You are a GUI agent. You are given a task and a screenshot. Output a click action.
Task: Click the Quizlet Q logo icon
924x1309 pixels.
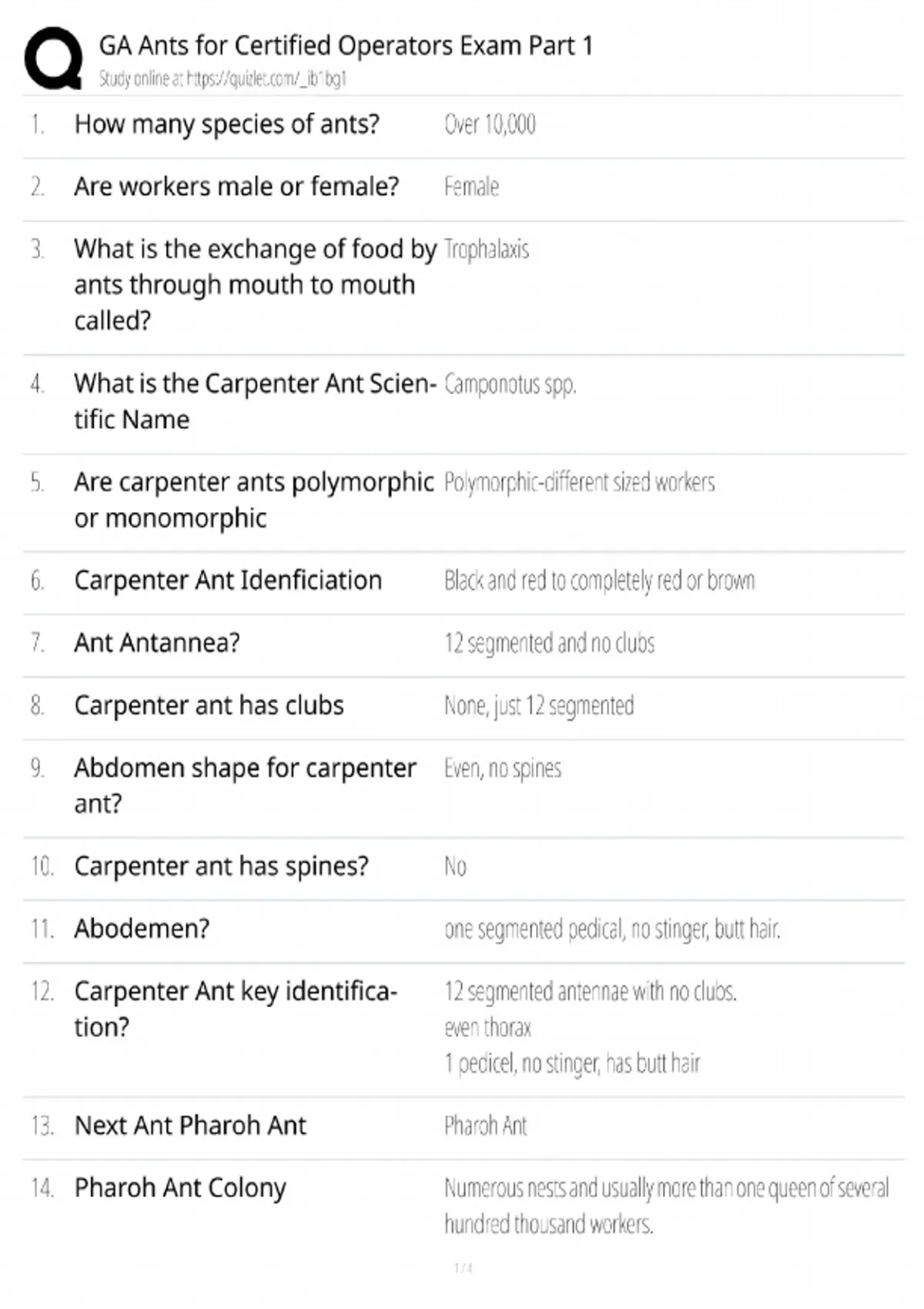53,59
